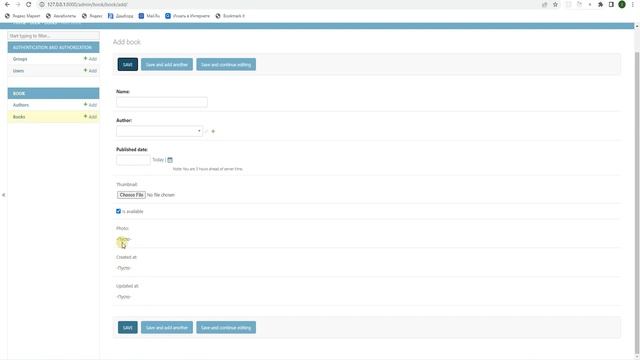Click Add next to Books
The width and height of the screenshot is (640, 360).
coord(91,117)
